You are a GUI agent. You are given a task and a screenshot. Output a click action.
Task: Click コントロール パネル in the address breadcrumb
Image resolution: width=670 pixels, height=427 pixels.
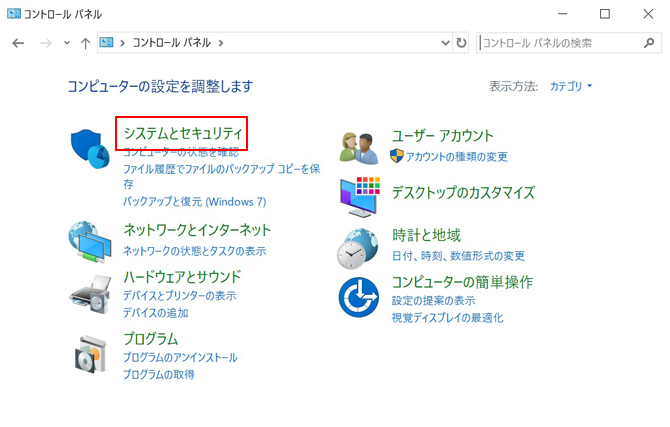pos(171,43)
